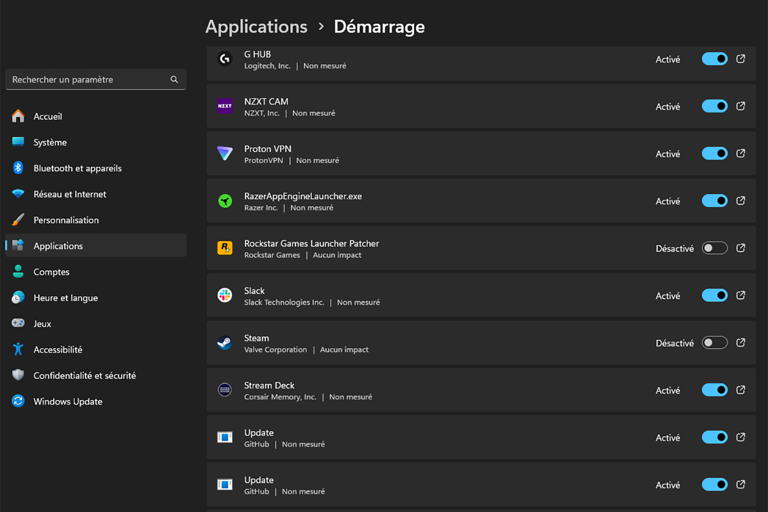
Task: Disable G HUB startup toggle
Action: (715, 59)
